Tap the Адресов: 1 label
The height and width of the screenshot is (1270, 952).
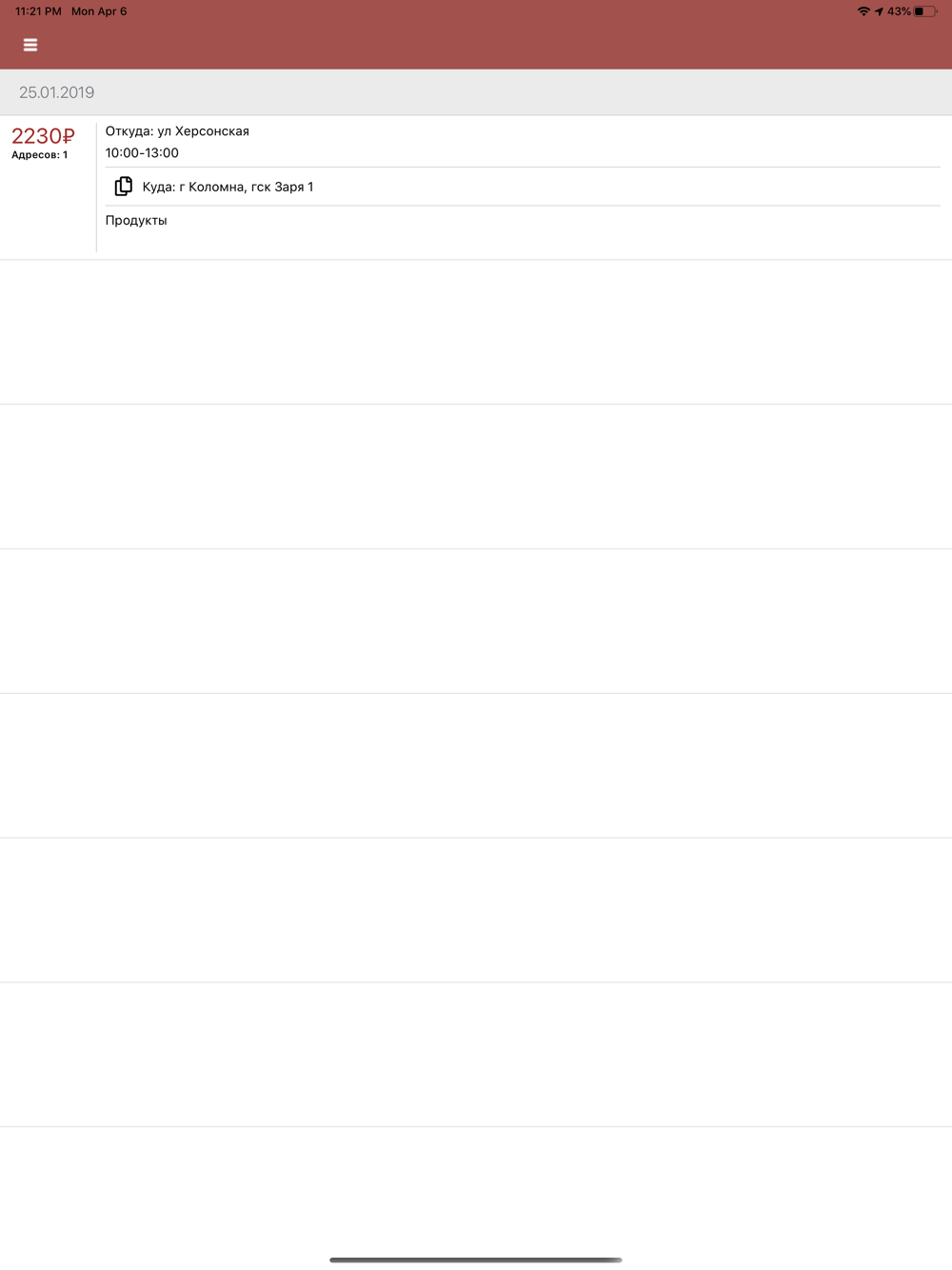(40, 154)
